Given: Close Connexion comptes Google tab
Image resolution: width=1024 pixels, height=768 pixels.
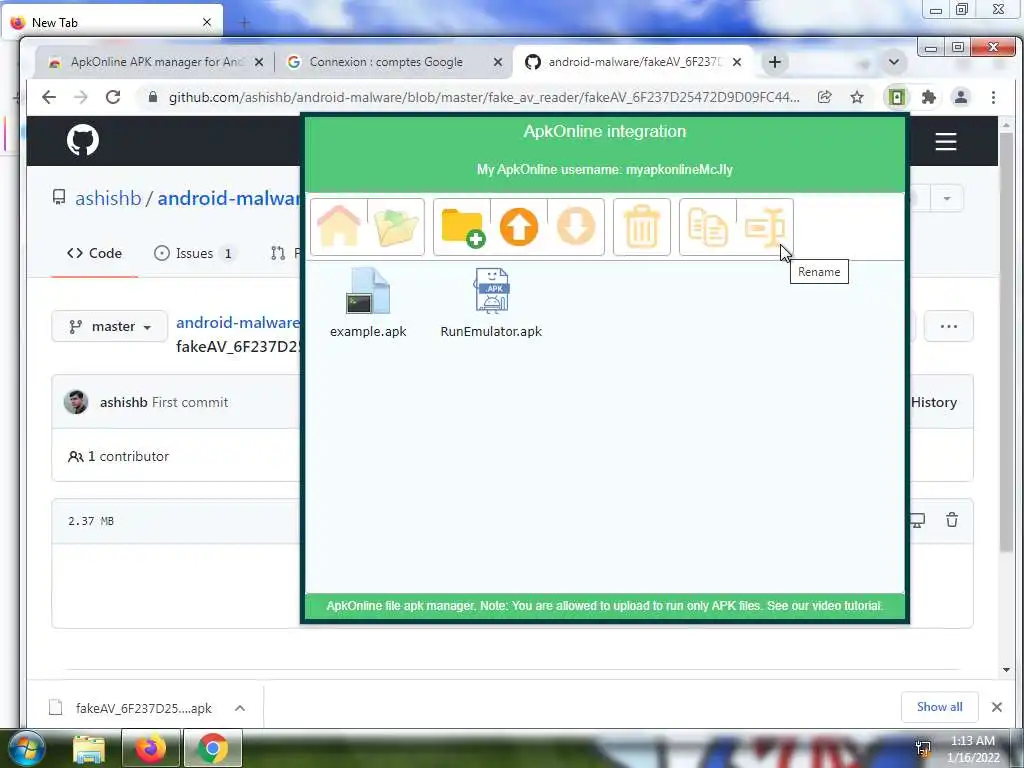Looking at the screenshot, I should point(498,62).
